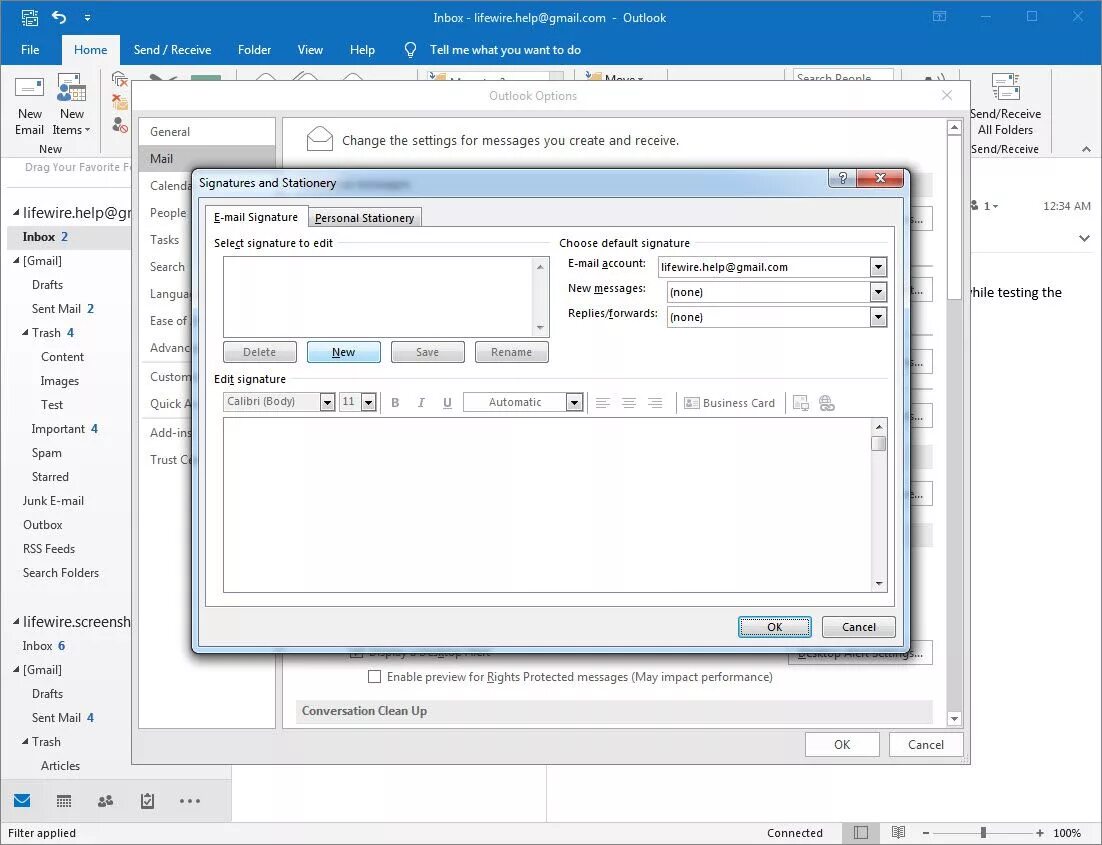Toggle Bold in signature editor
Viewport: 1102px width, 845px height.
395,403
